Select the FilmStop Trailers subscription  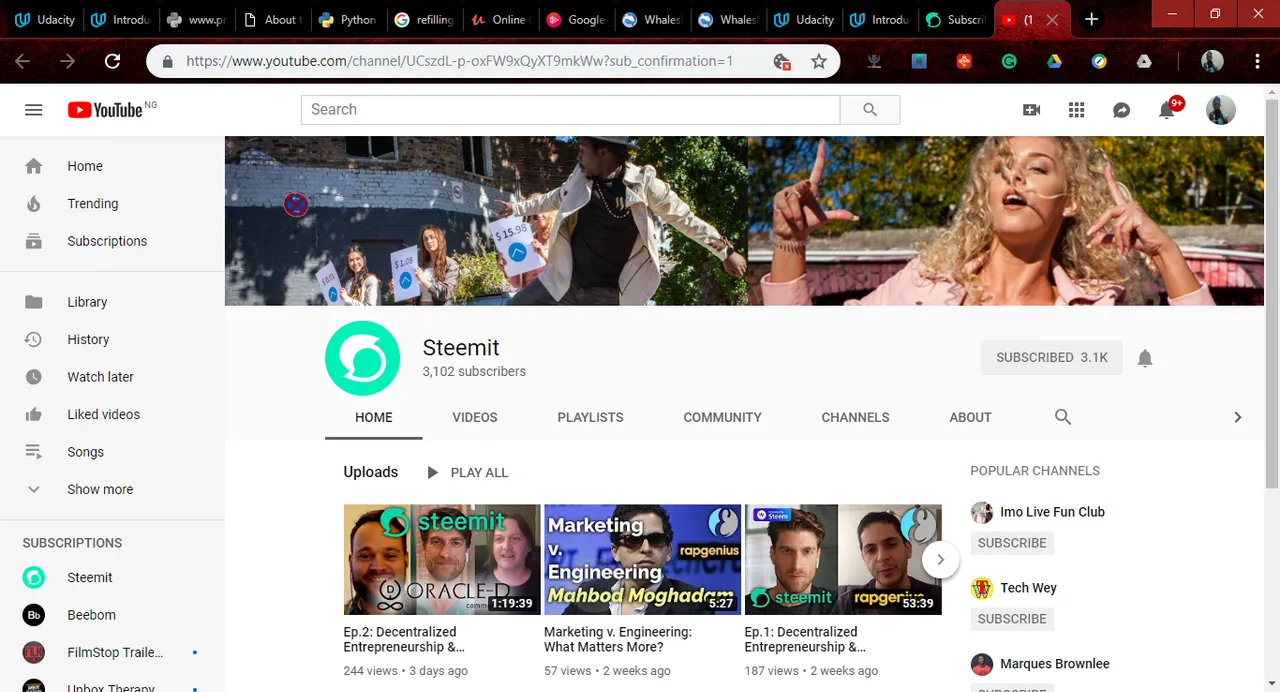[x=112, y=652]
